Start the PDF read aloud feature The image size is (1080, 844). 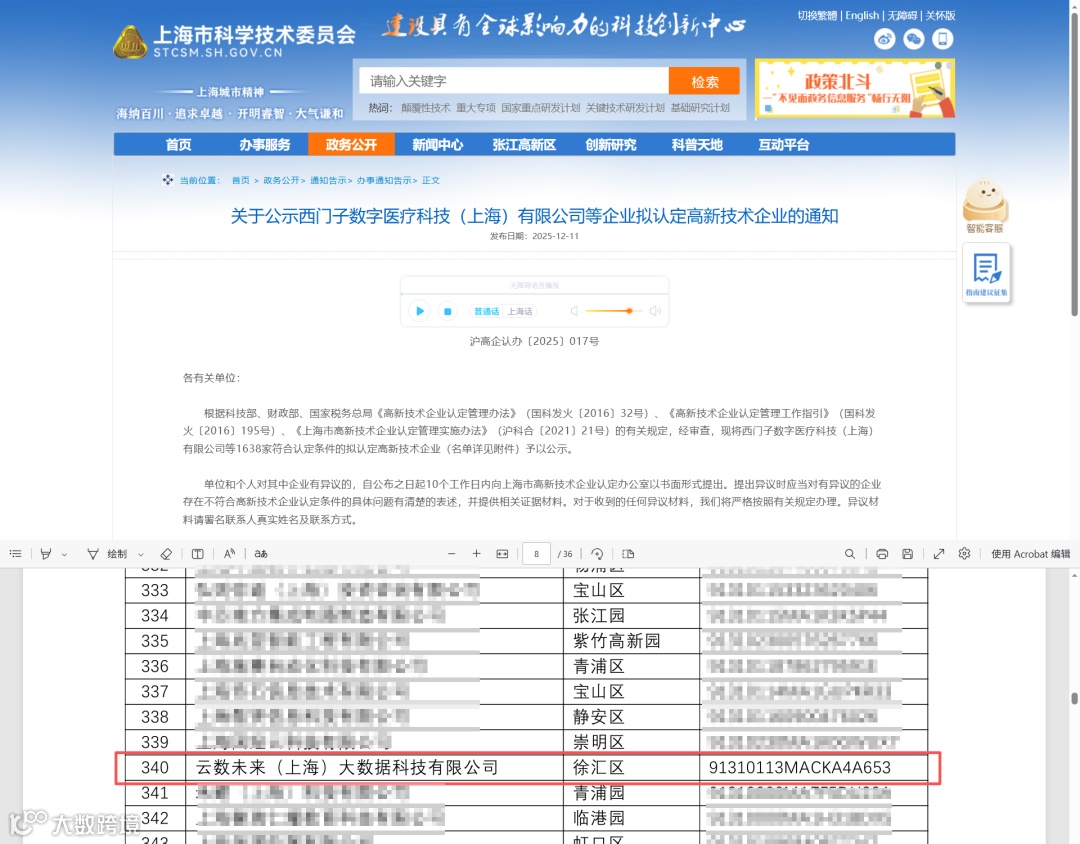coord(229,554)
